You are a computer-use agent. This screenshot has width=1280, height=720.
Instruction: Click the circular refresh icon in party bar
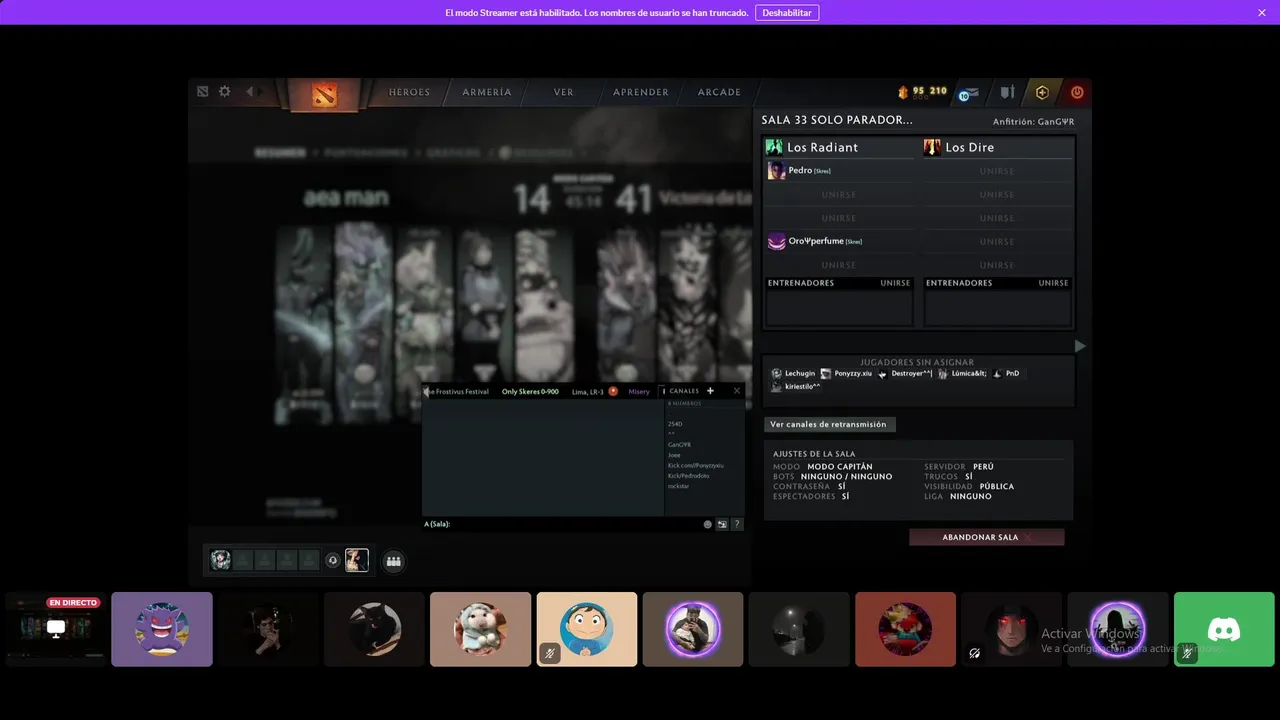[x=333, y=560]
